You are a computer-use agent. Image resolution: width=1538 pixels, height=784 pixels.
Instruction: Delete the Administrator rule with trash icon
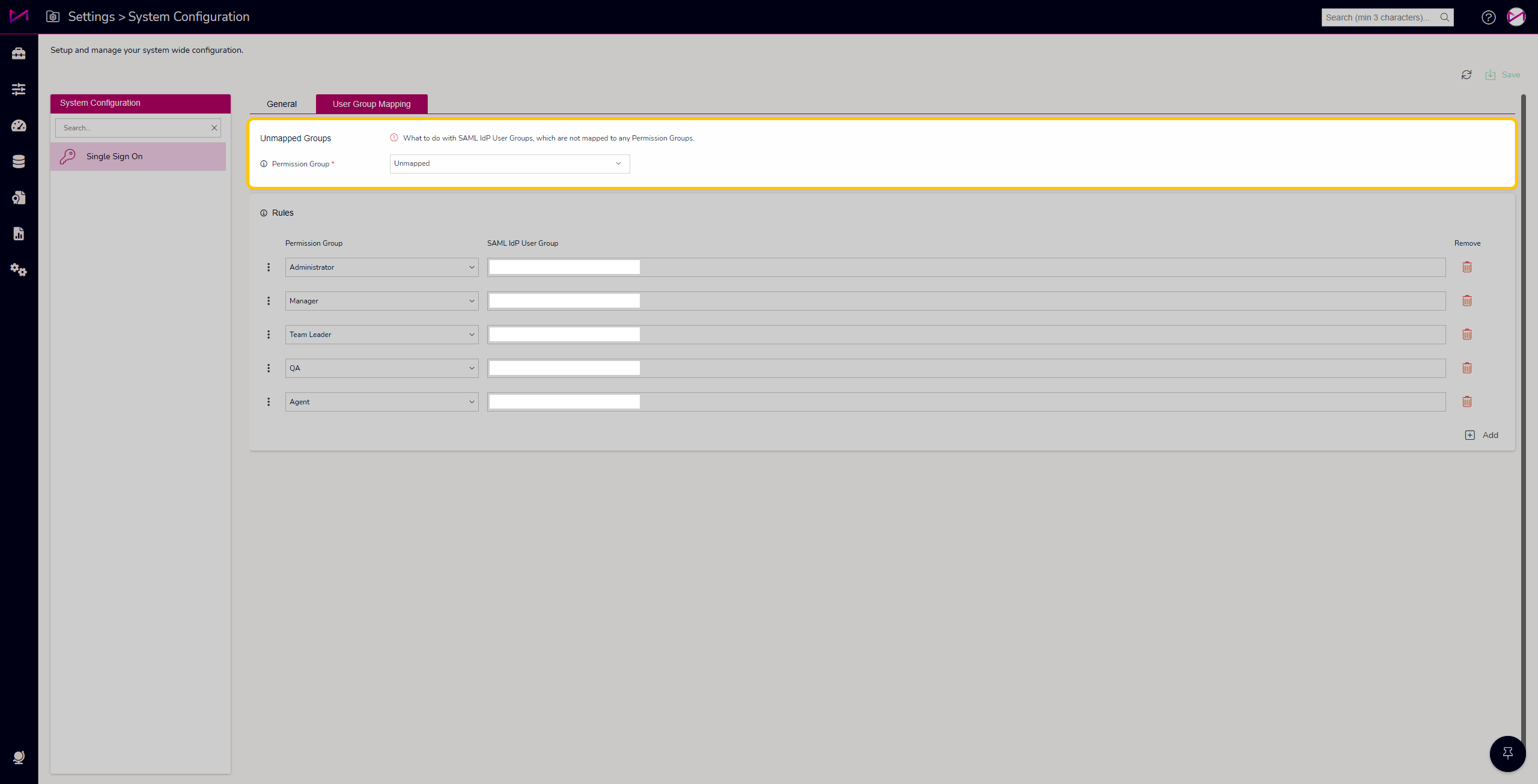[1467, 267]
